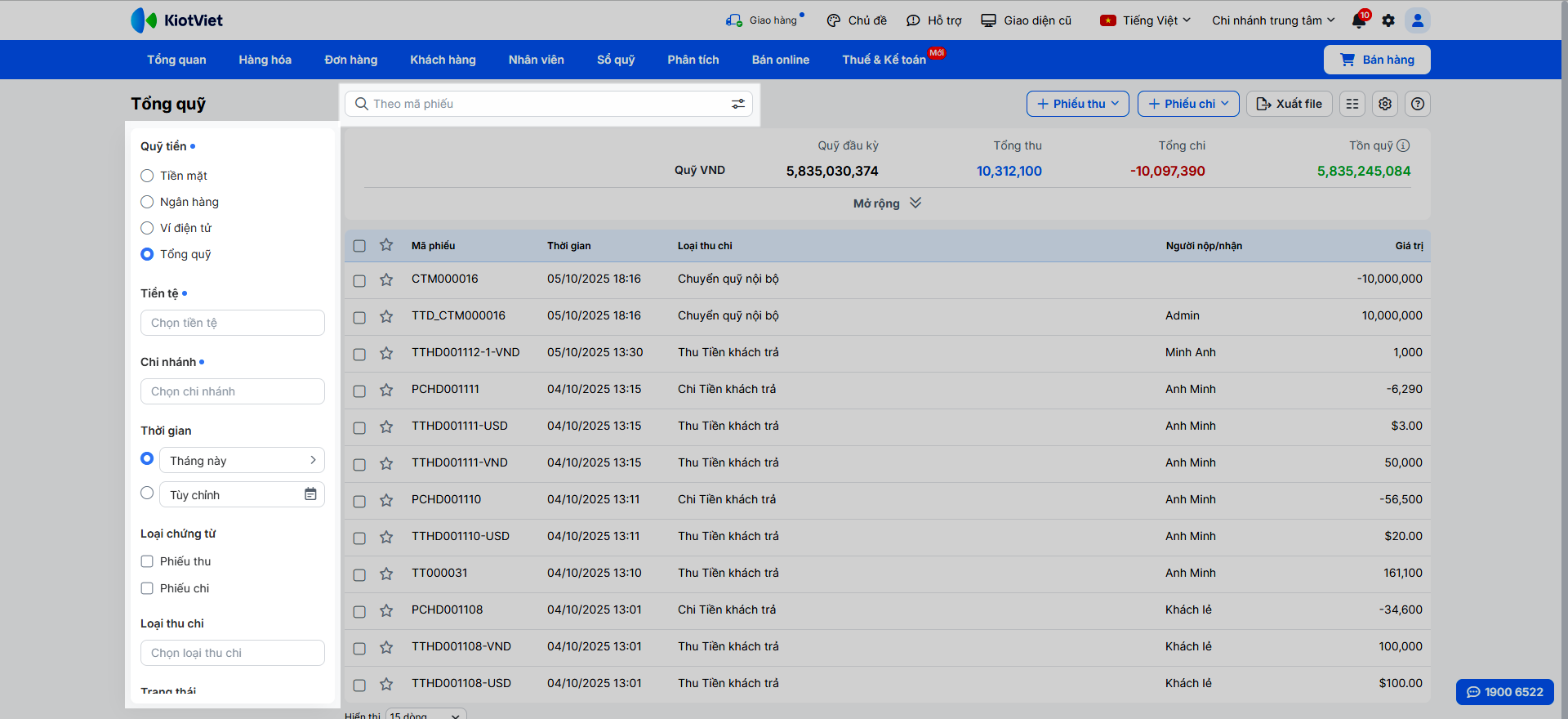Star the PCHD001110 voucher
The image size is (1568, 719).
coord(386,500)
